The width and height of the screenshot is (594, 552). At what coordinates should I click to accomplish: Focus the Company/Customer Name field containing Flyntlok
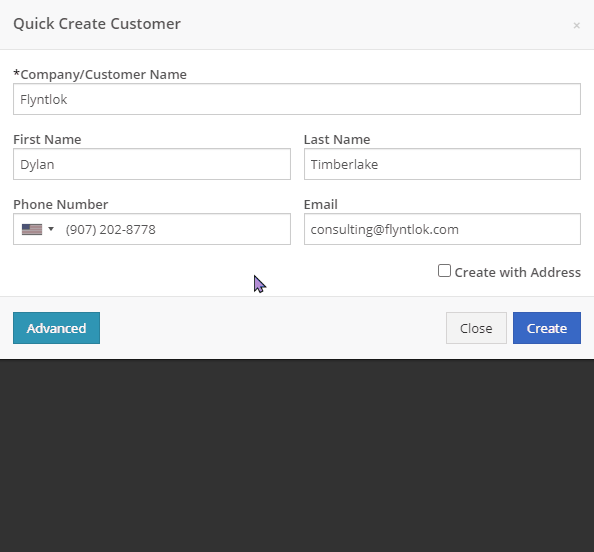(x=297, y=99)
